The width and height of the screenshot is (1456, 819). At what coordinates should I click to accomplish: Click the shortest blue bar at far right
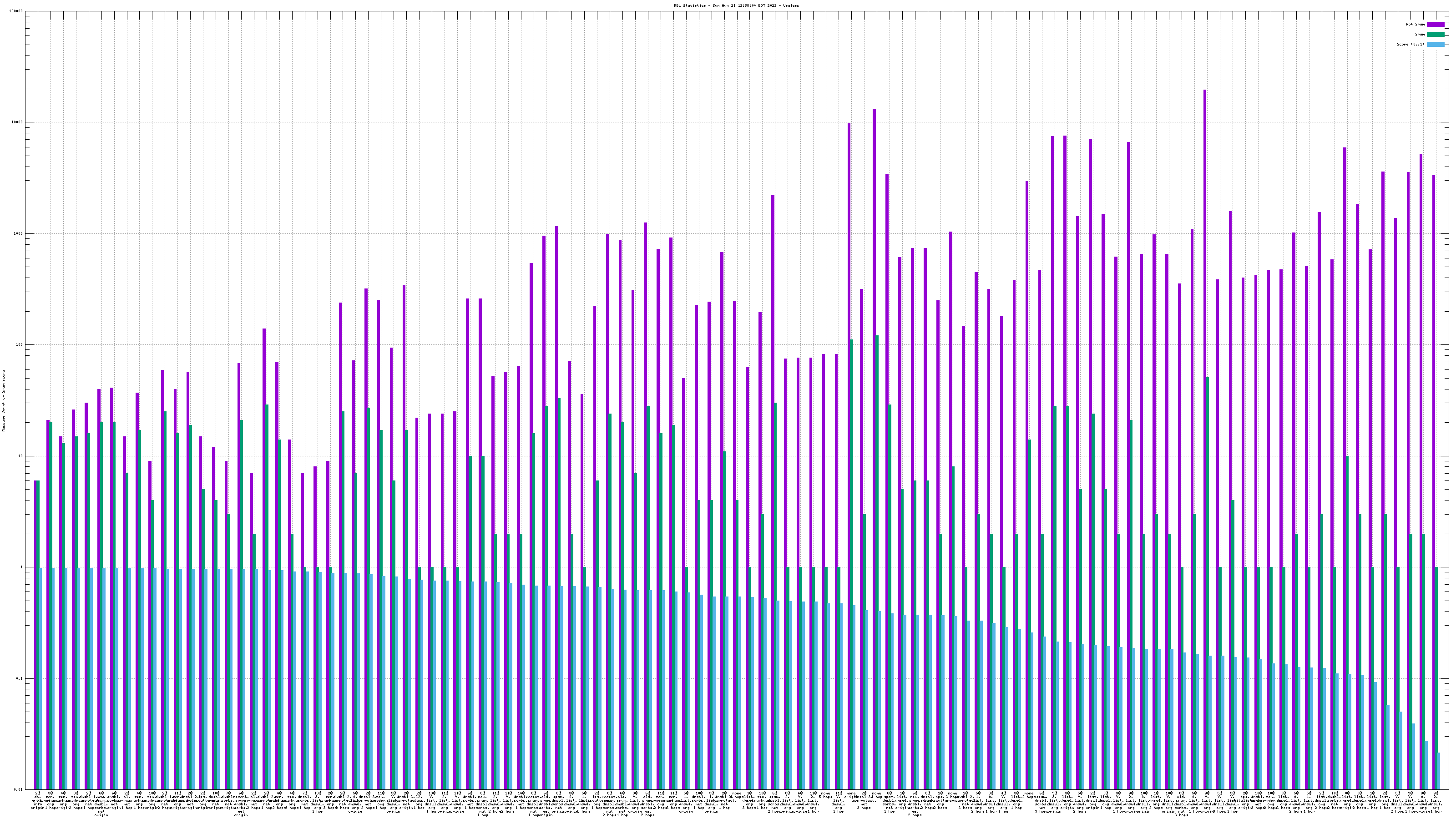click(1439, 770)
